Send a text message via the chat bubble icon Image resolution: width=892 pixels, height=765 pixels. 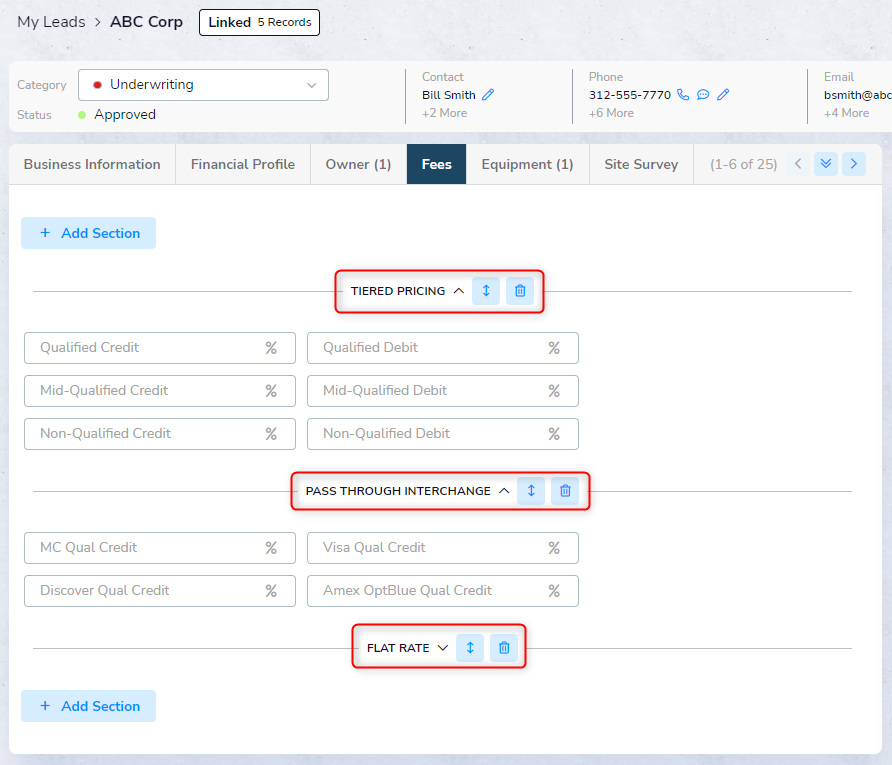coord(703,95)
